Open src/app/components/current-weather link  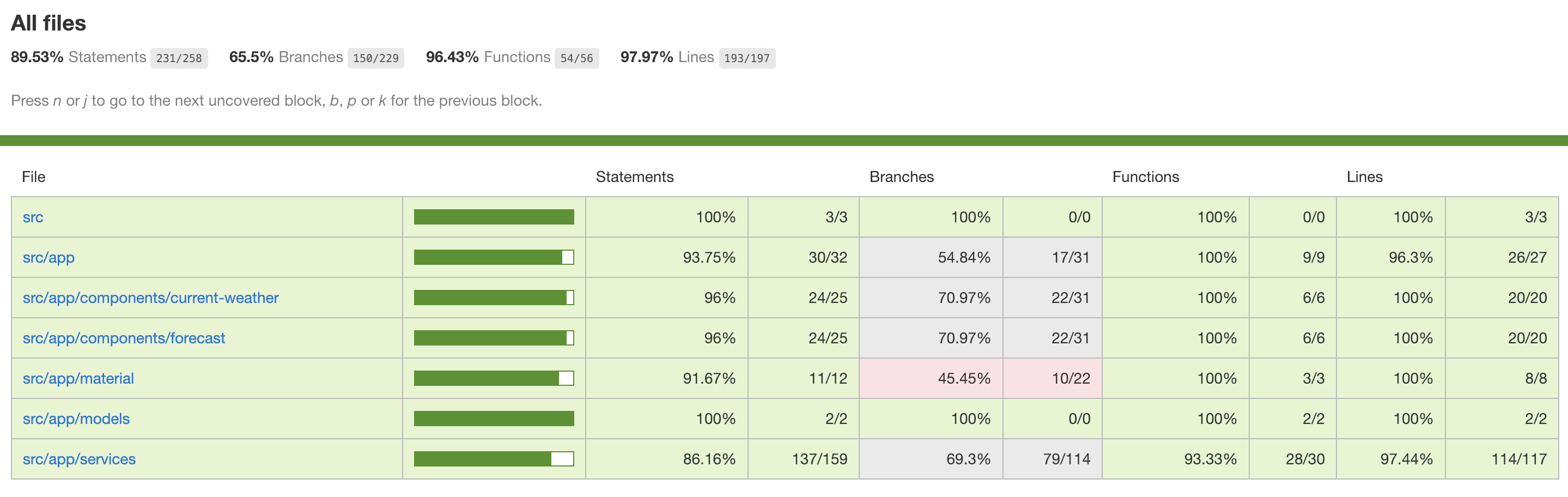[x=150, y=298]
